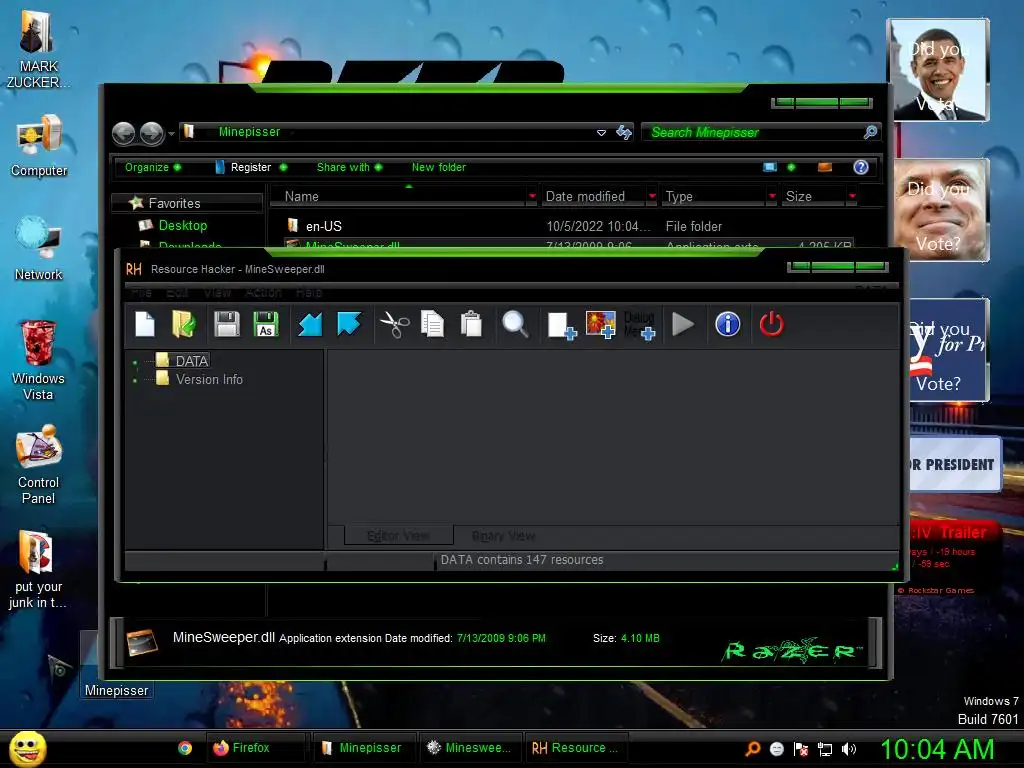1024x768 pixels.
Task: Click the Dialog Menu add icon
Action: coord(639,325)
